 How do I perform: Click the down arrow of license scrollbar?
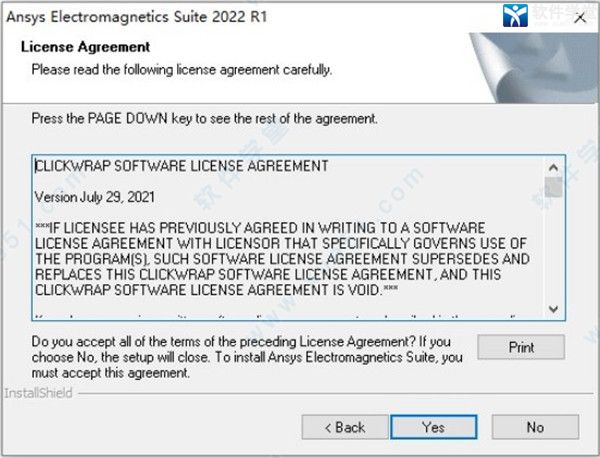pos(553,308)
